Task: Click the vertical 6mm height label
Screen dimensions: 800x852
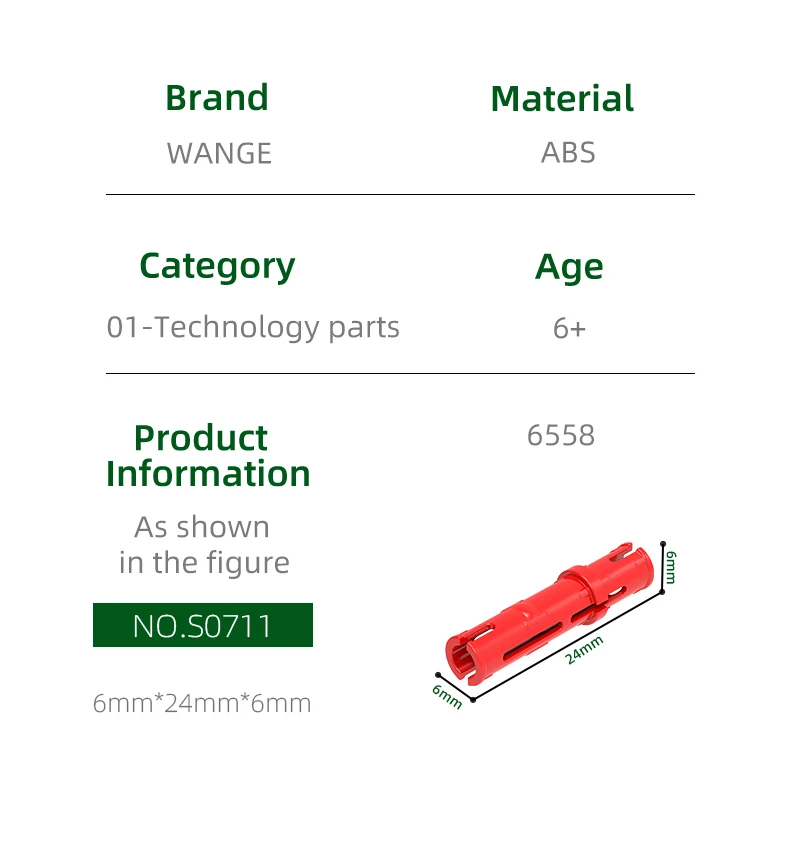Action: coord(671,566)
